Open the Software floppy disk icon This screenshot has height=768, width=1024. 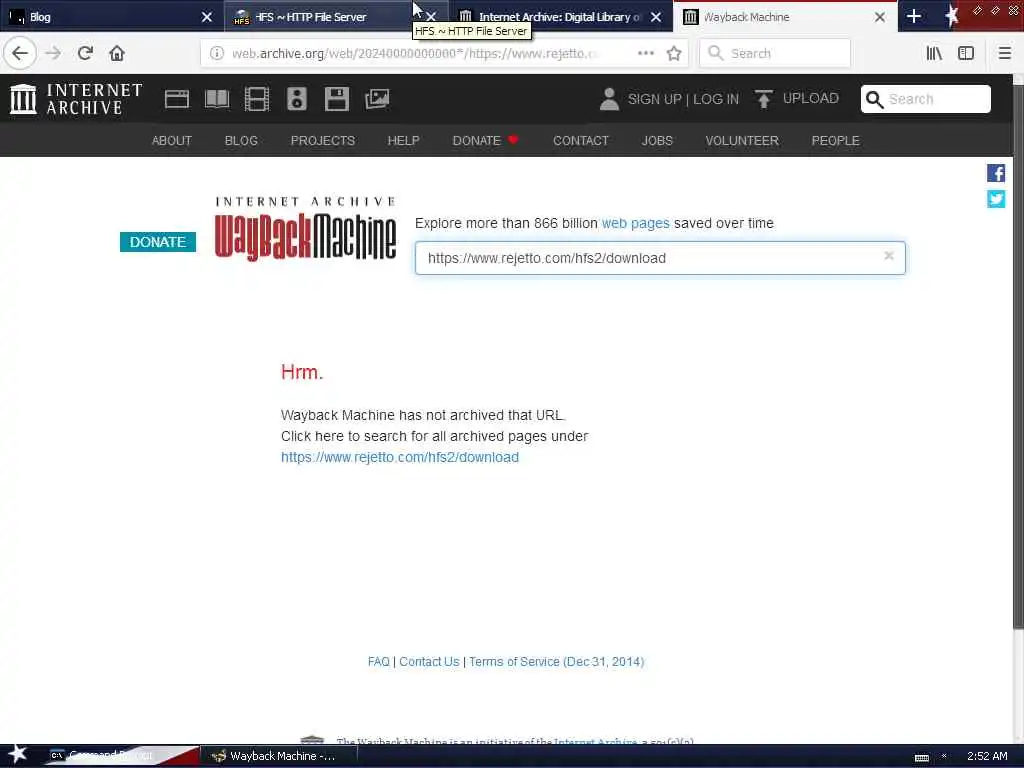coord(336,99)
